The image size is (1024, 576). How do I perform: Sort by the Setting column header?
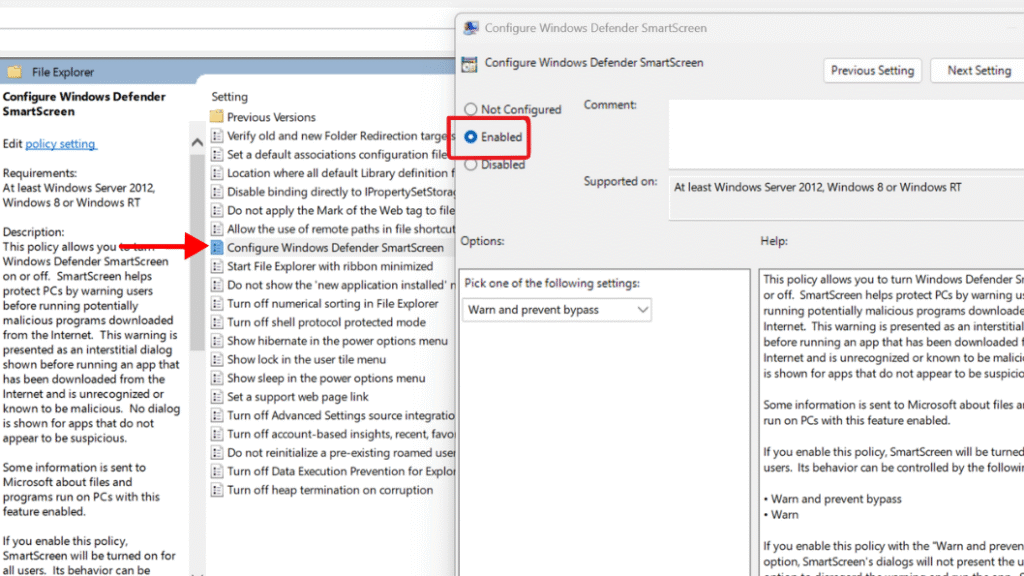coord(230,97)
